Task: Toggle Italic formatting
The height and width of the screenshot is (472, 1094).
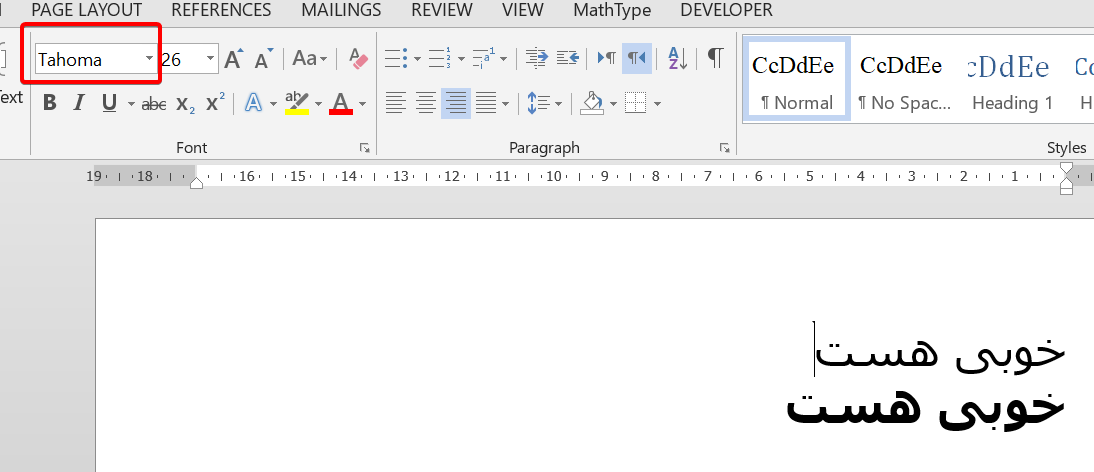Action: (78, 103)
